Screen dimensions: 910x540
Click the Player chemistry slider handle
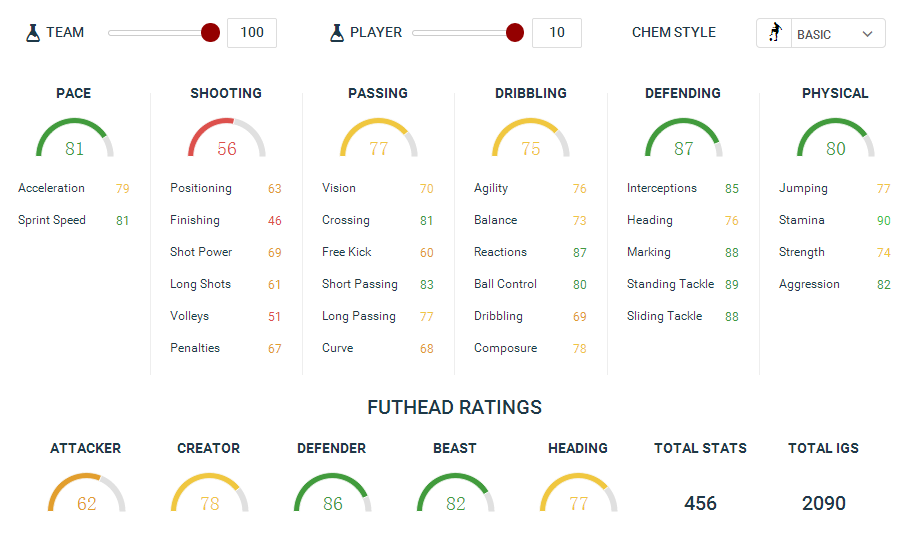point(515,33)
